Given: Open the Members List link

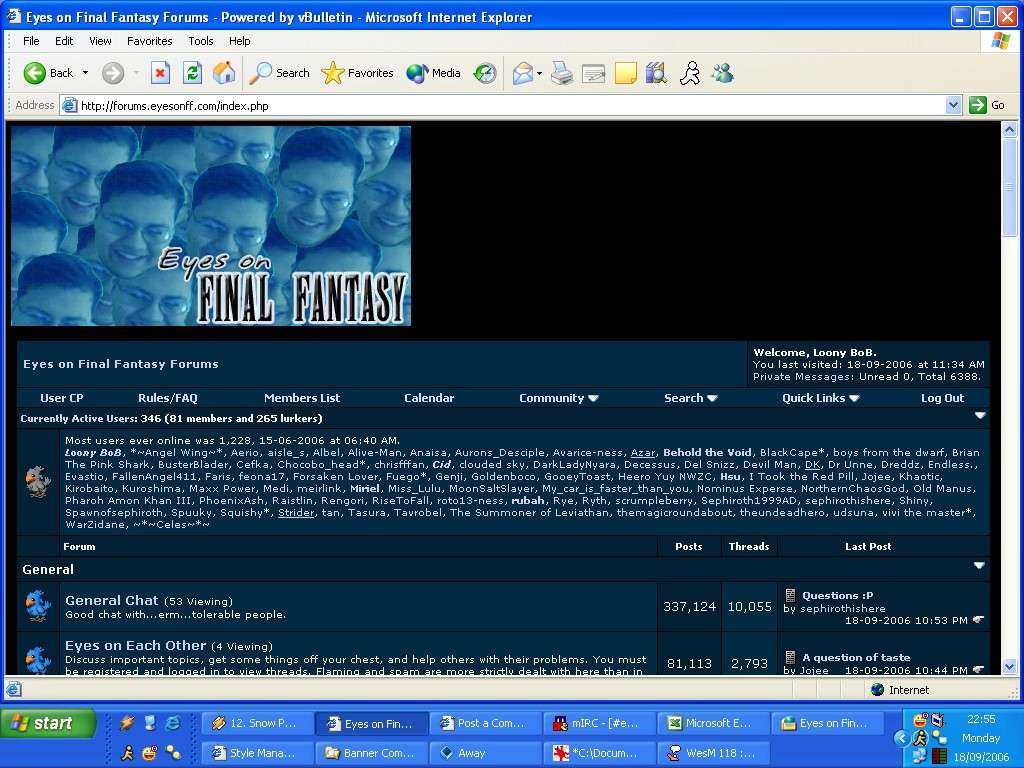Looking at the screenshot, I should point(302,398).
